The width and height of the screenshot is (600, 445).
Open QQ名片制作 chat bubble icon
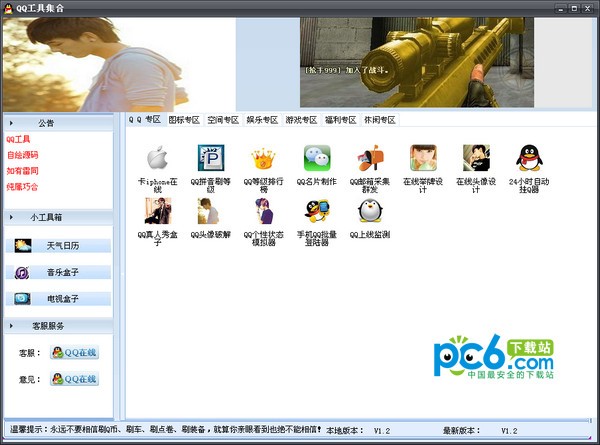(x=317, y=158)
